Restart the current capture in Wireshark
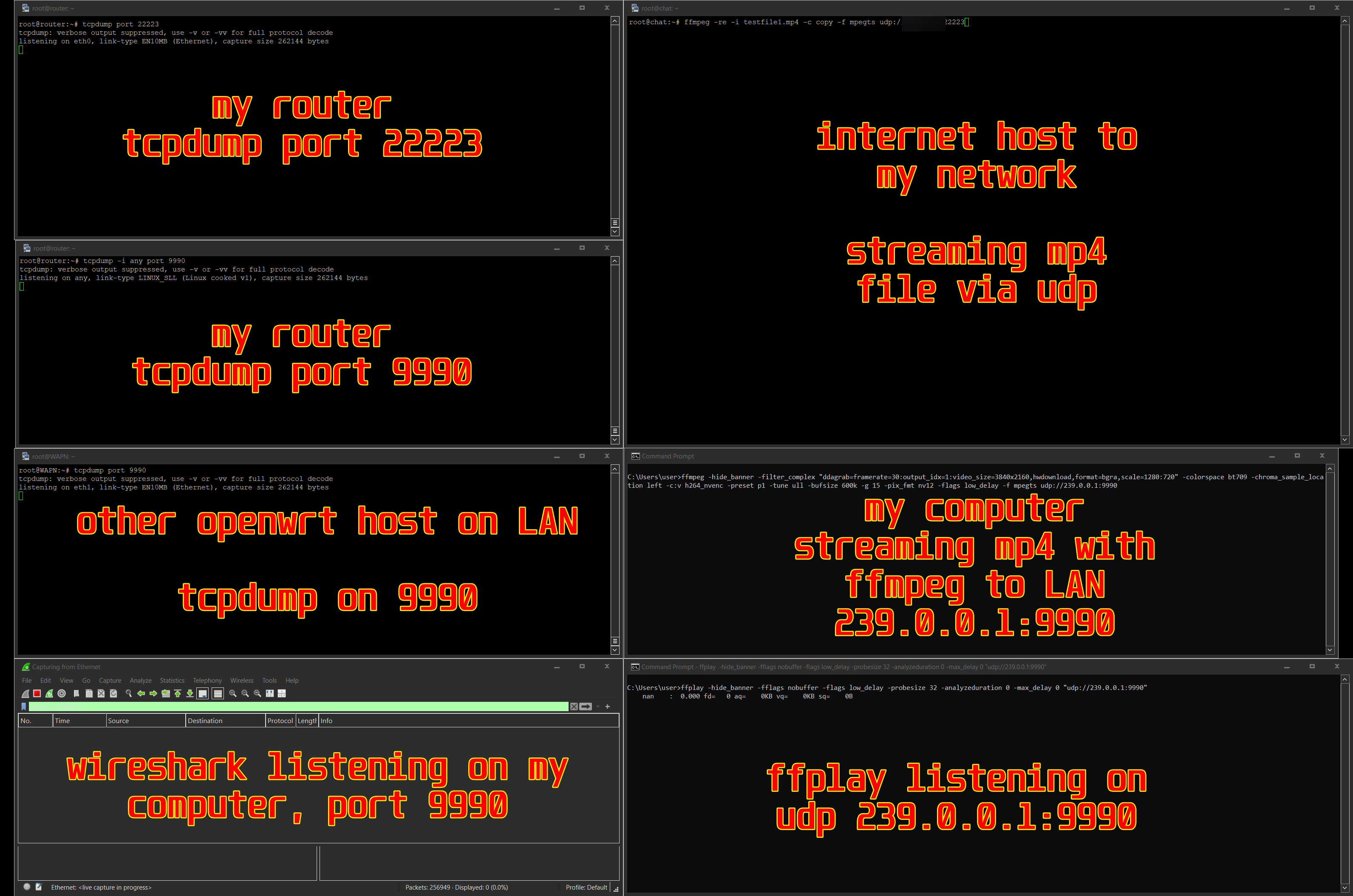This screenshot has width=1353, height=896. (49, 693)
